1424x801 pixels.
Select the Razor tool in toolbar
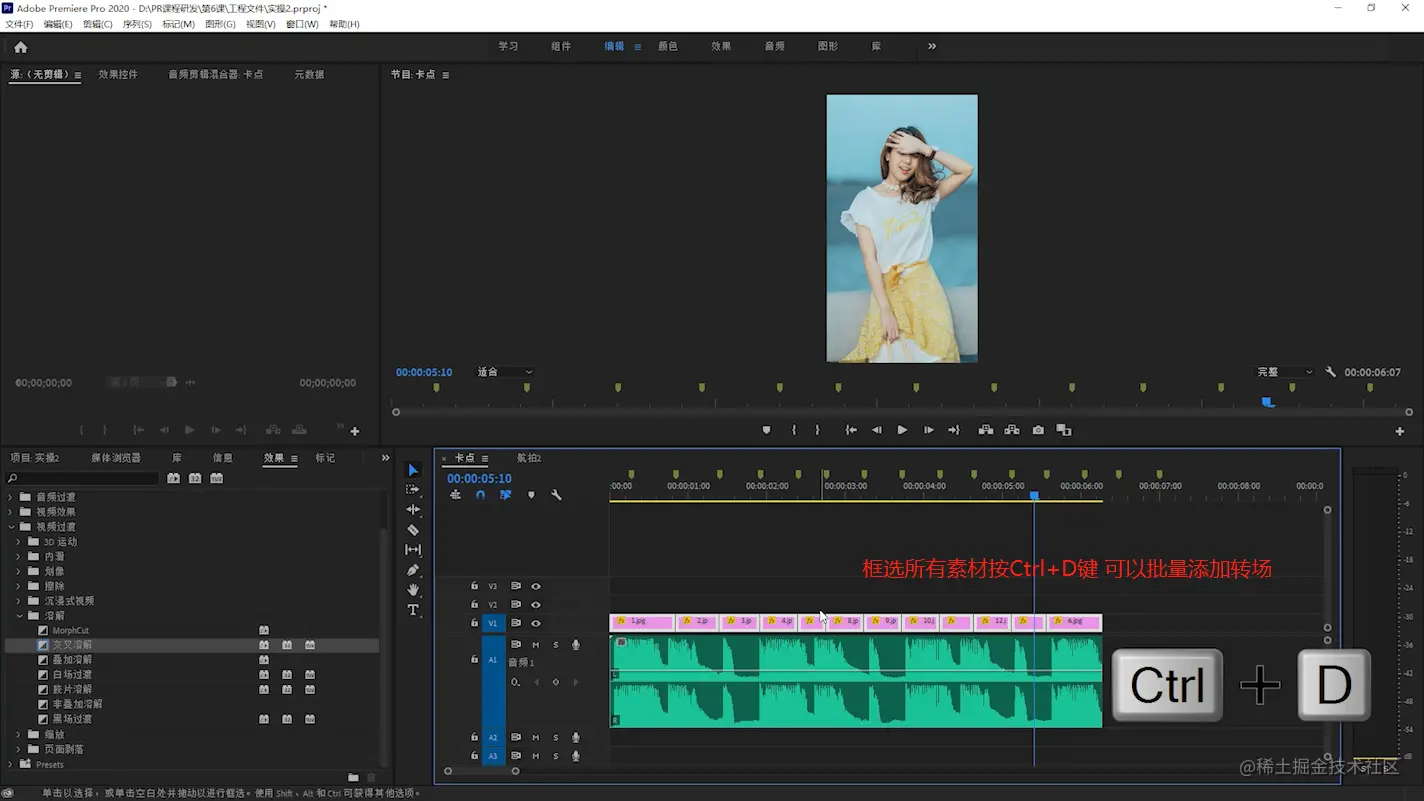coord(413,530)
